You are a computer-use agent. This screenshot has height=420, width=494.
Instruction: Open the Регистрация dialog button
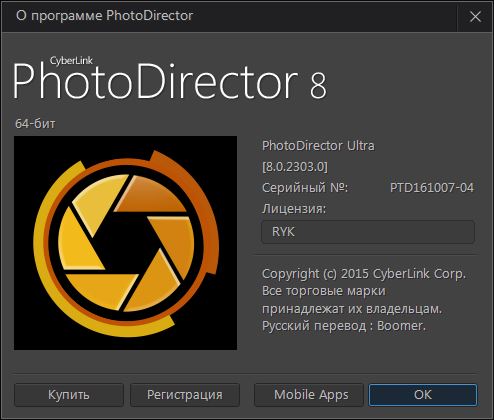185,395
